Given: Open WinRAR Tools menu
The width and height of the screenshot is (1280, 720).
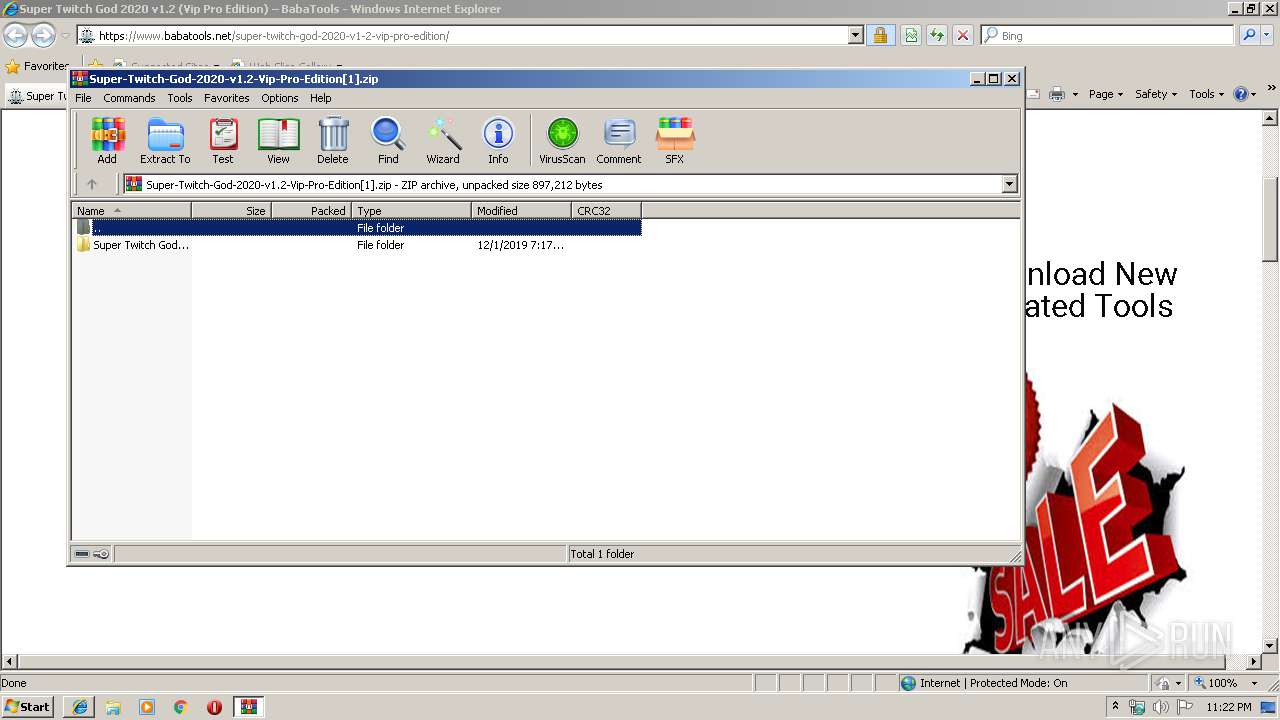Looking at the screenshot, I should [180, 98].
